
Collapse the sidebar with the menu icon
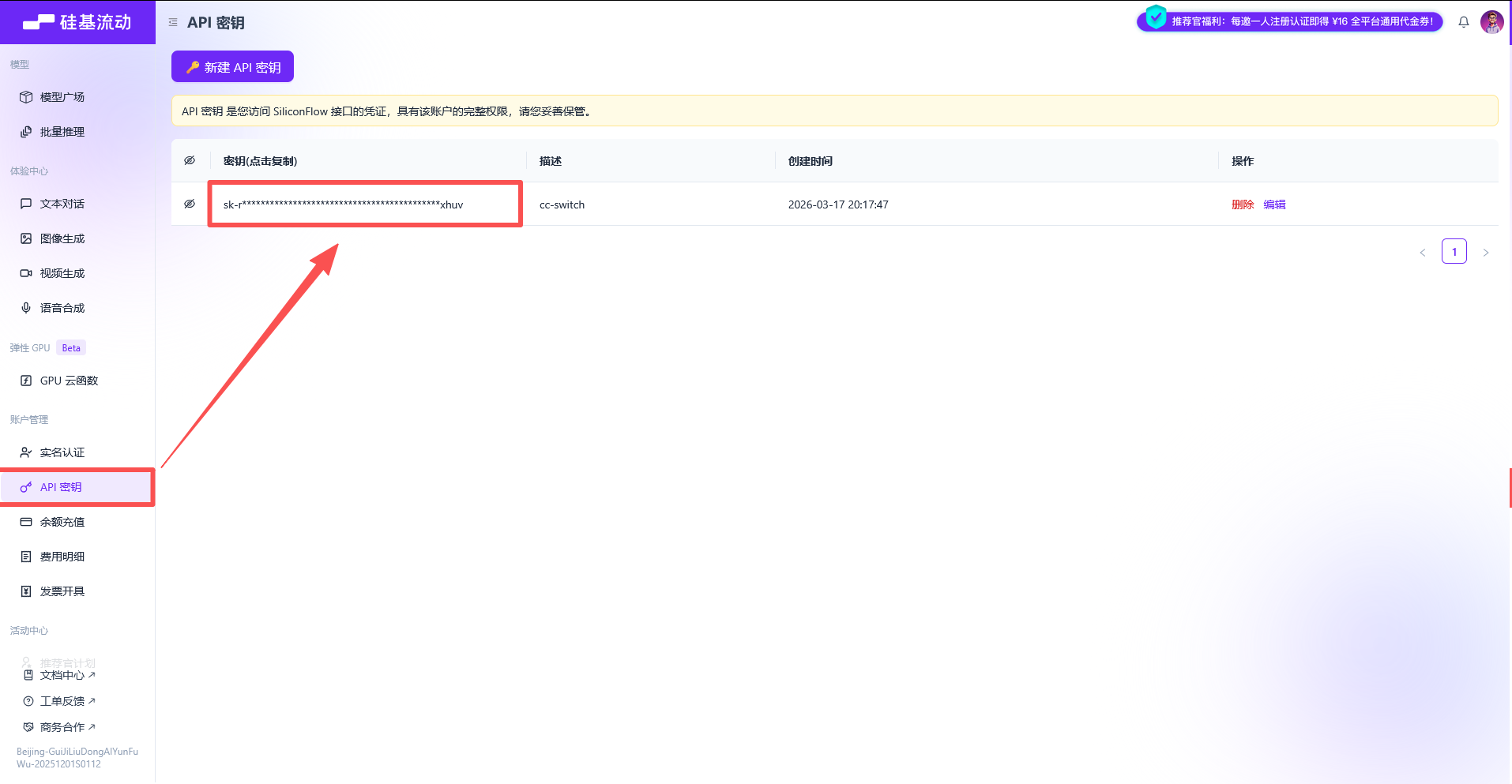pyautogui.click(x=173, y=23)
